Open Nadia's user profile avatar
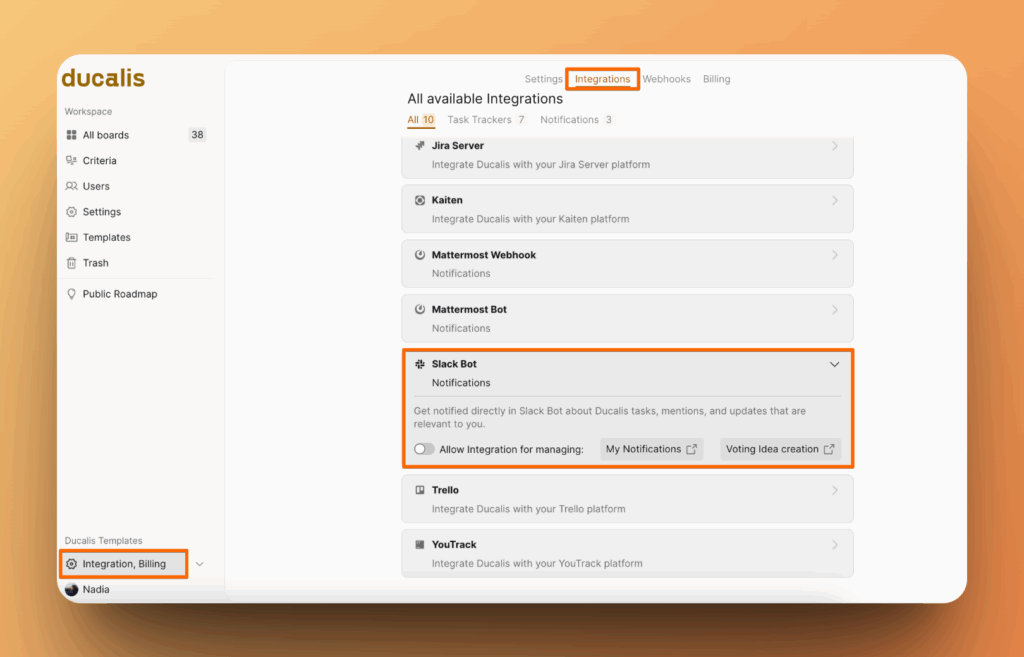1024x657 pixels. (x=71, y=590)
